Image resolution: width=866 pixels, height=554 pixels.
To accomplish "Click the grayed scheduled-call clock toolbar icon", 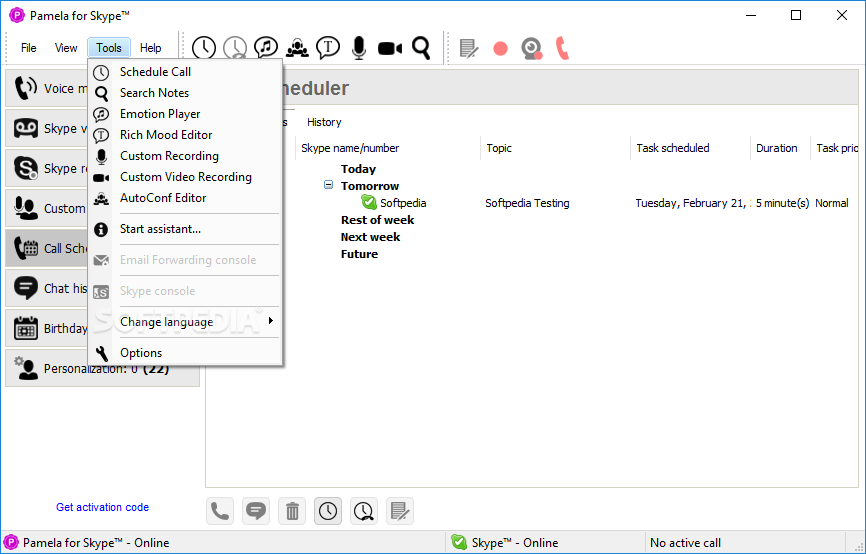I will 235,48.
